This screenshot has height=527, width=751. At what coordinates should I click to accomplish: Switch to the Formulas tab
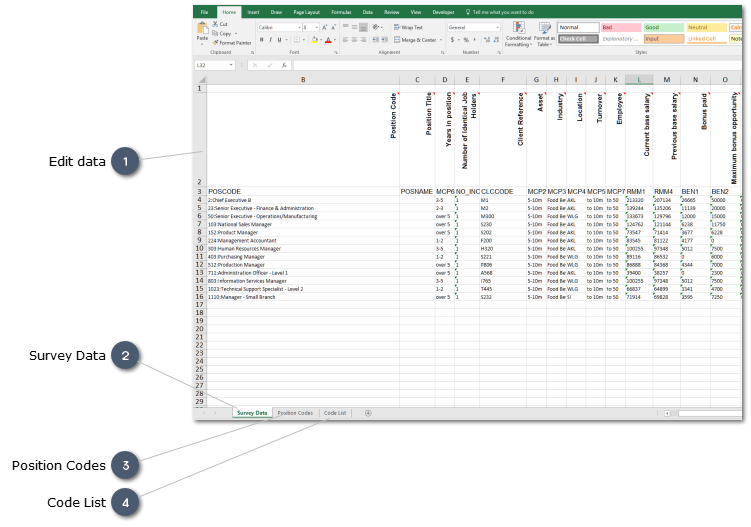pos(341,12)
